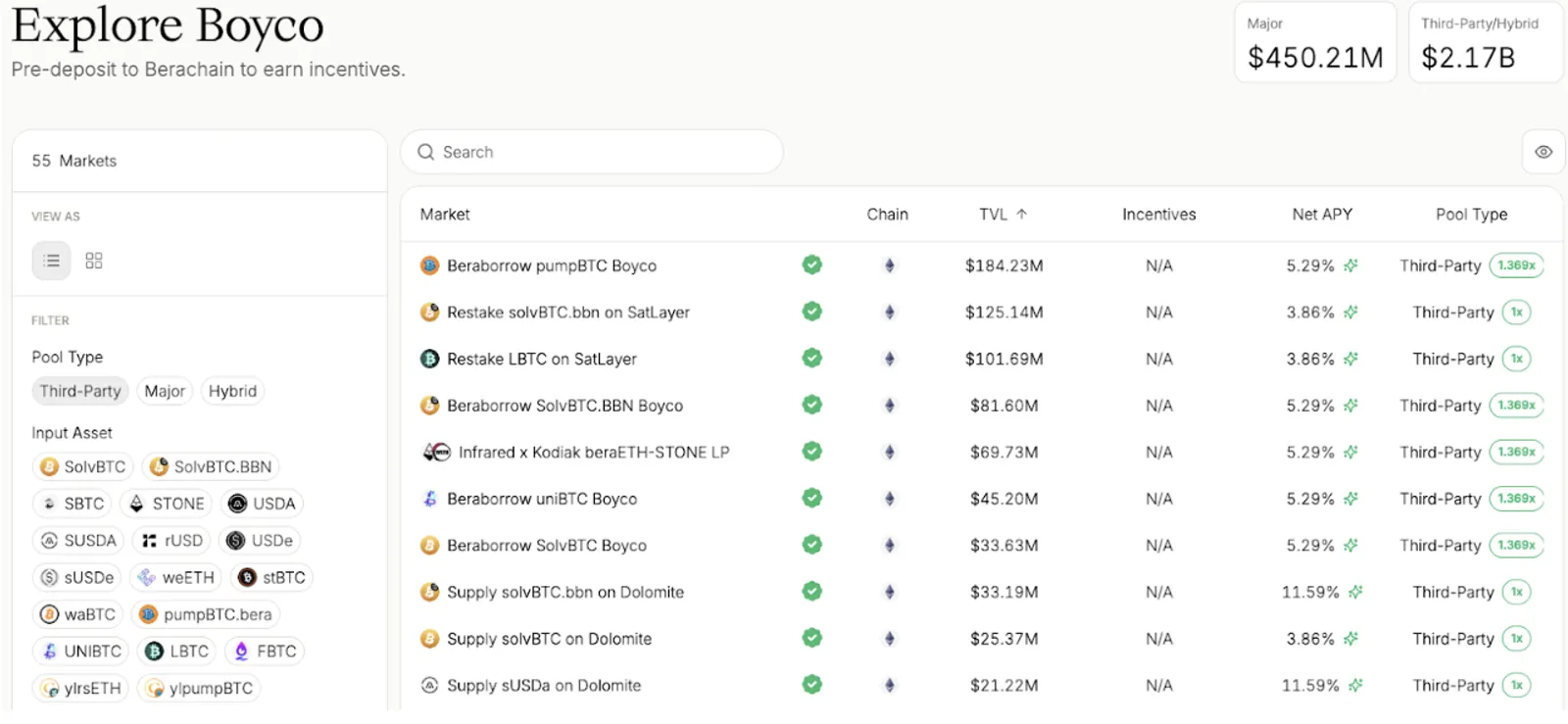The width and height of the screenshot is (1568, 724).
Task: Click verified checkmark for Beraborrow uniBTC Boyco
Action: (812, 498)
